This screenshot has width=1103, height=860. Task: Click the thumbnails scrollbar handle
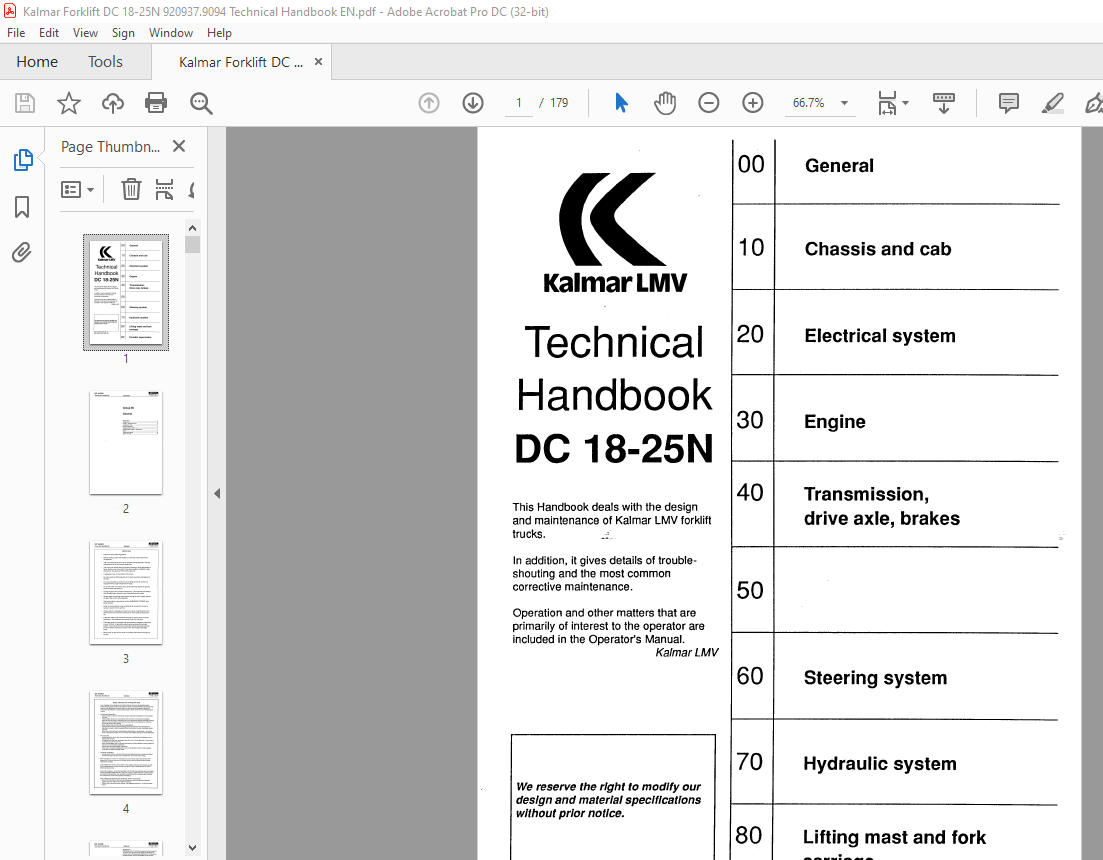point(193,244)
